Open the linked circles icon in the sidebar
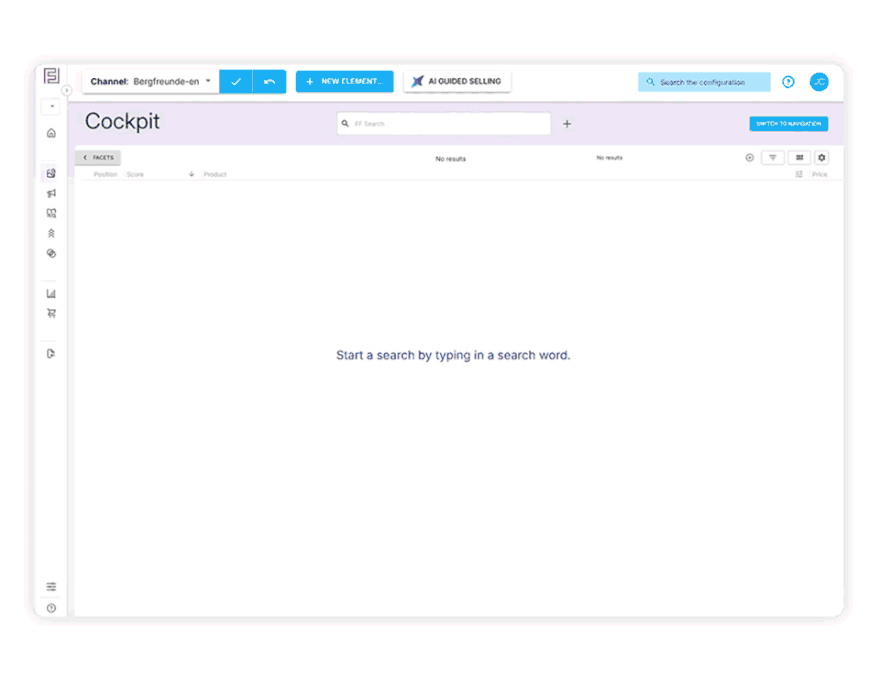880x686 pixels. [51, 253]
